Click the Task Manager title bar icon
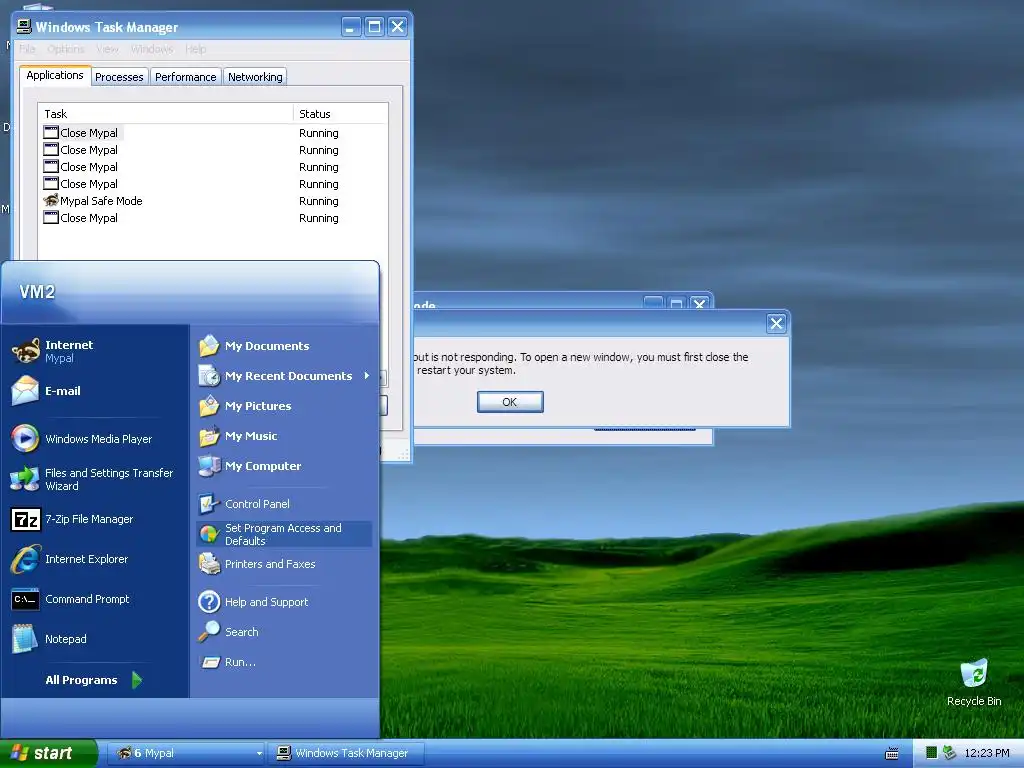 point(24,26)
